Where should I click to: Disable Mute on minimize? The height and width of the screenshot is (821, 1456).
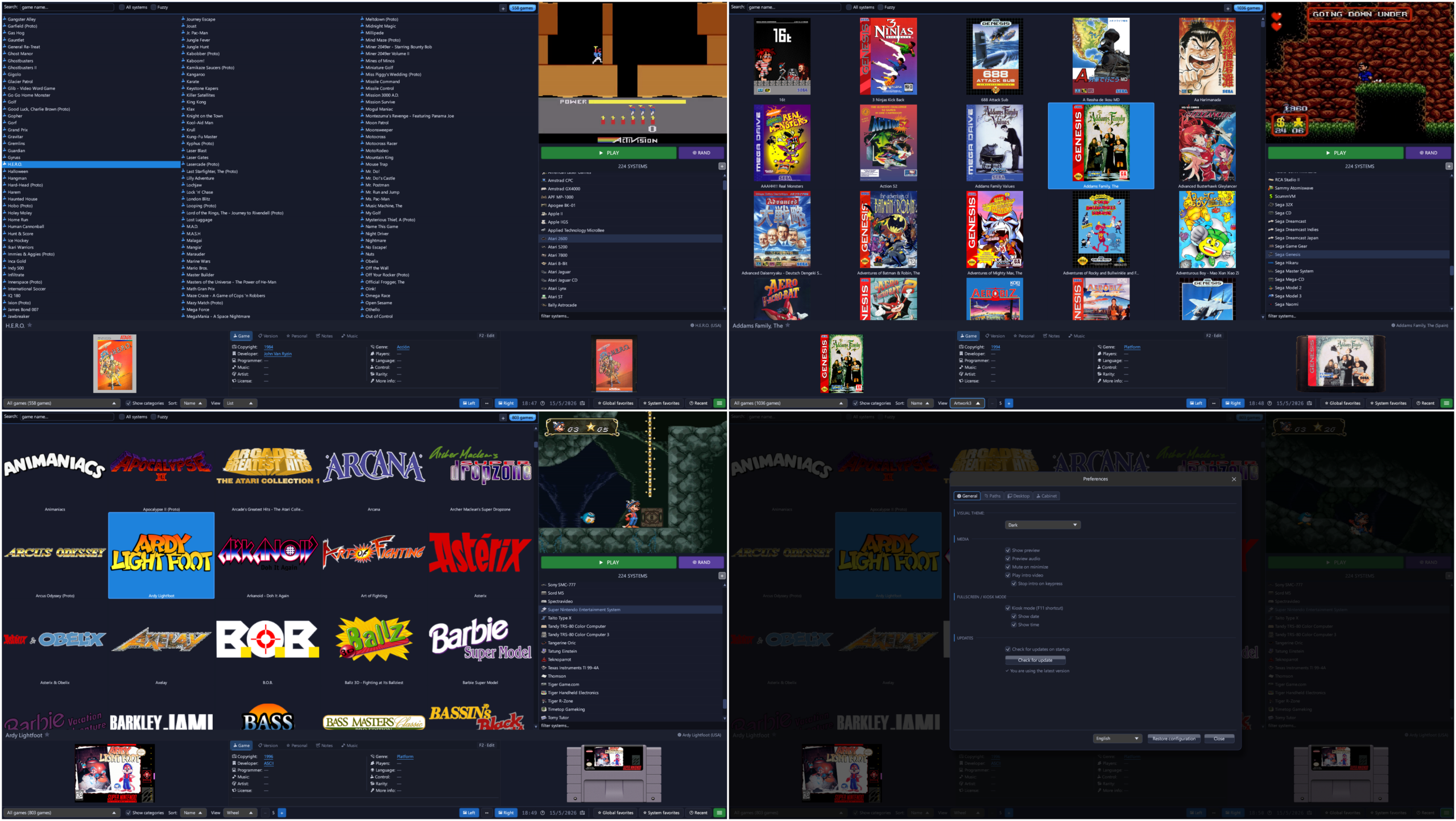pos(1008,567)
